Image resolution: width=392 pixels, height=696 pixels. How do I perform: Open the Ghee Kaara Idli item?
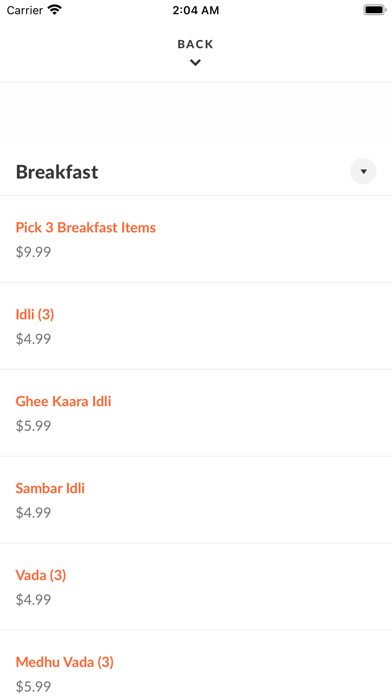[63, 401]
